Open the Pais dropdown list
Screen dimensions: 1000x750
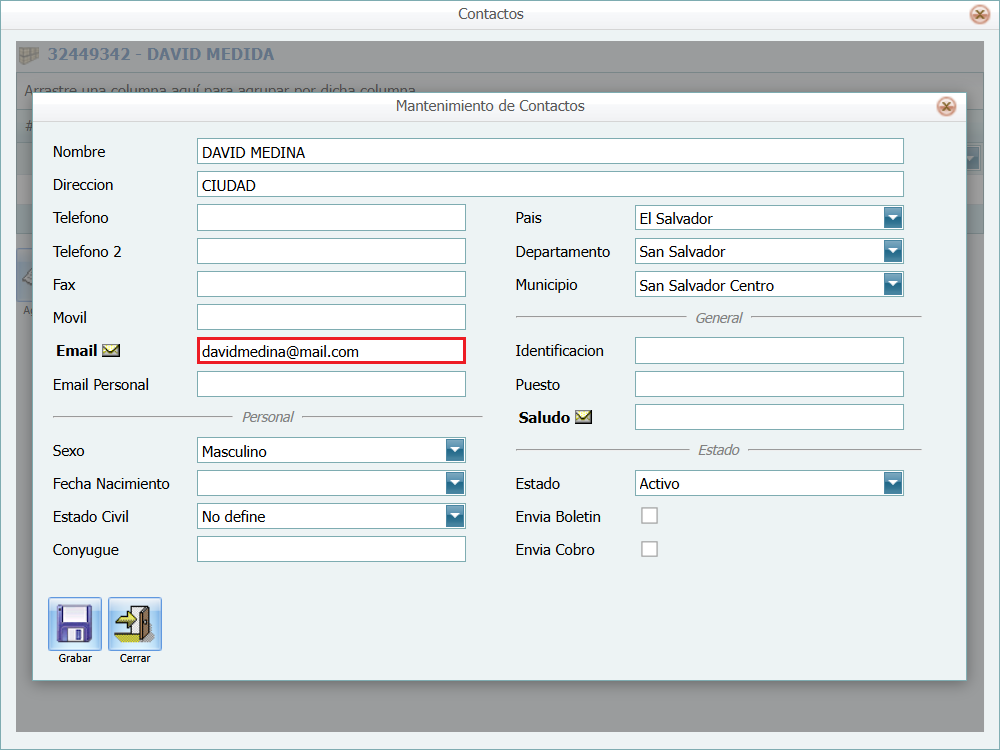[893, 218]
